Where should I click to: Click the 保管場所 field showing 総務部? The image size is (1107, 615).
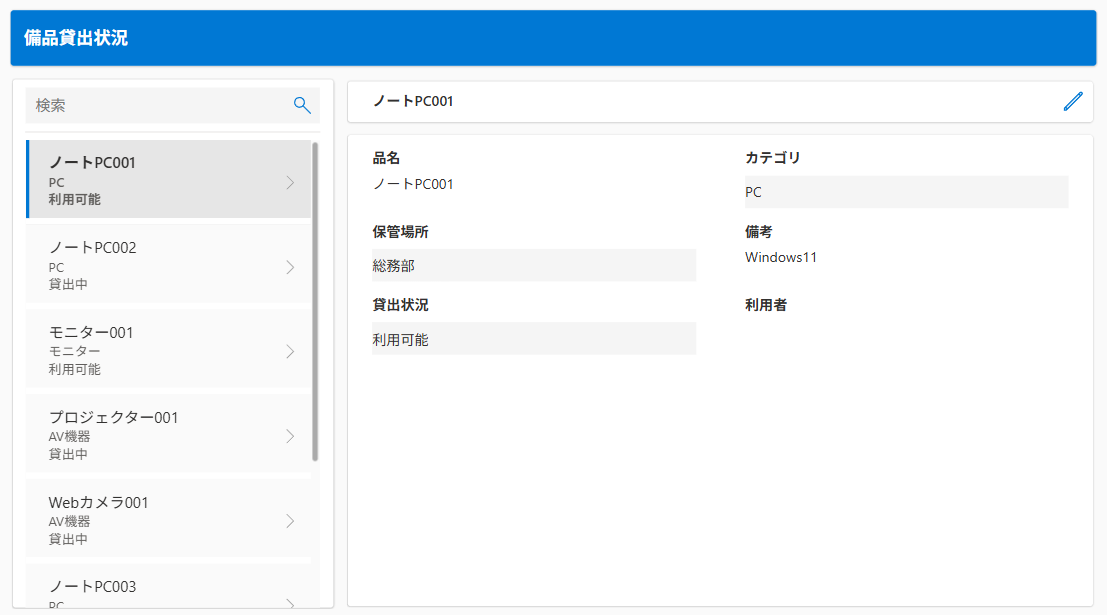(534, 265)
